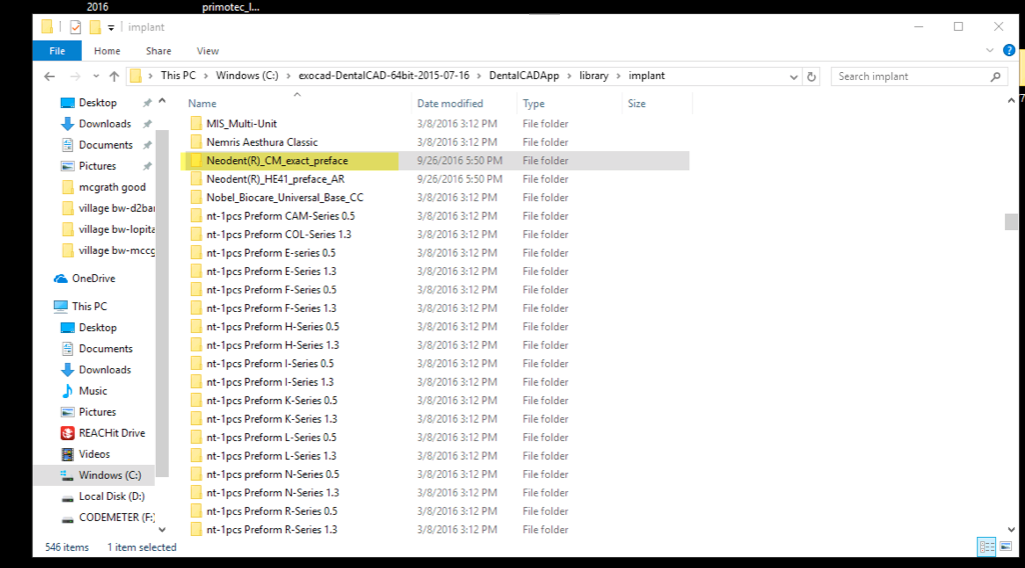1025x568 pixels.
Task: Click the search magnifier icon
Action: coord(996,76)
